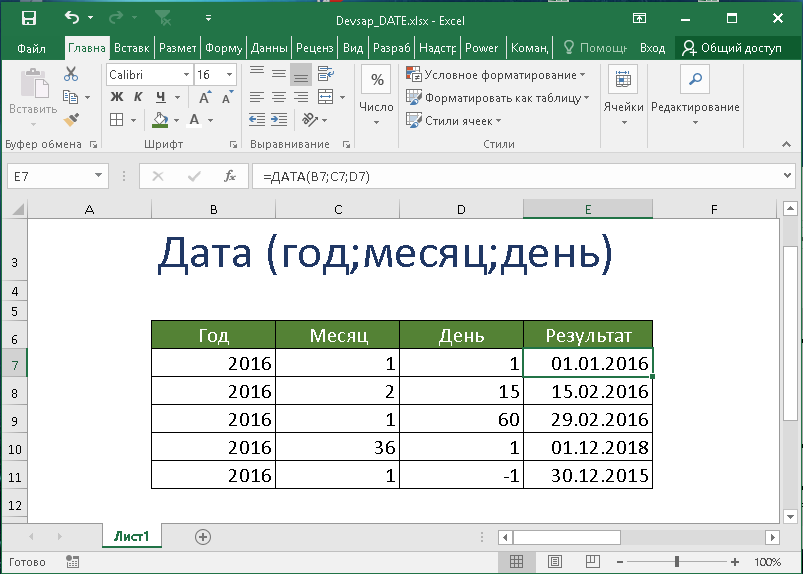803x574 pixels.
Task: Switch to the Power tab
Action: pos(481,48)
